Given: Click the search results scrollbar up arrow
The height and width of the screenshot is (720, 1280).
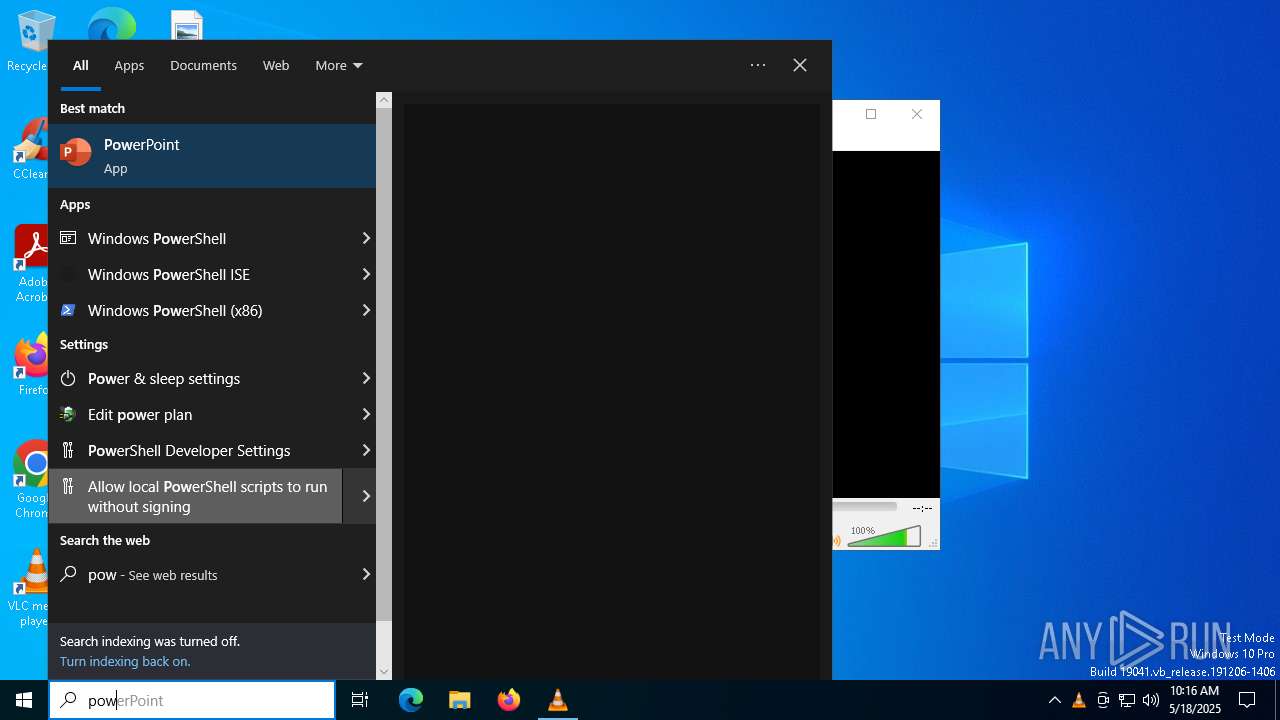Looking at the screenshot, I should tap(384, 100).
